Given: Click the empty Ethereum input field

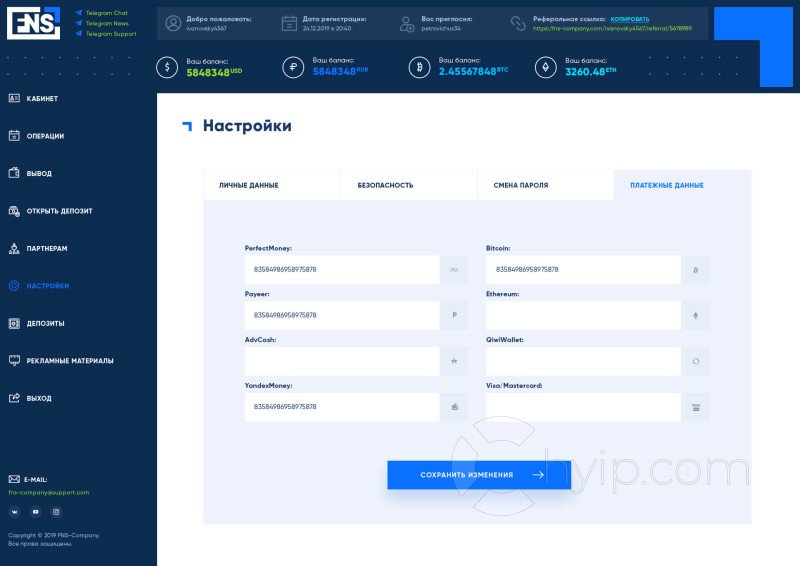Looking at the screenshot, I should click(x=583, y=315).
